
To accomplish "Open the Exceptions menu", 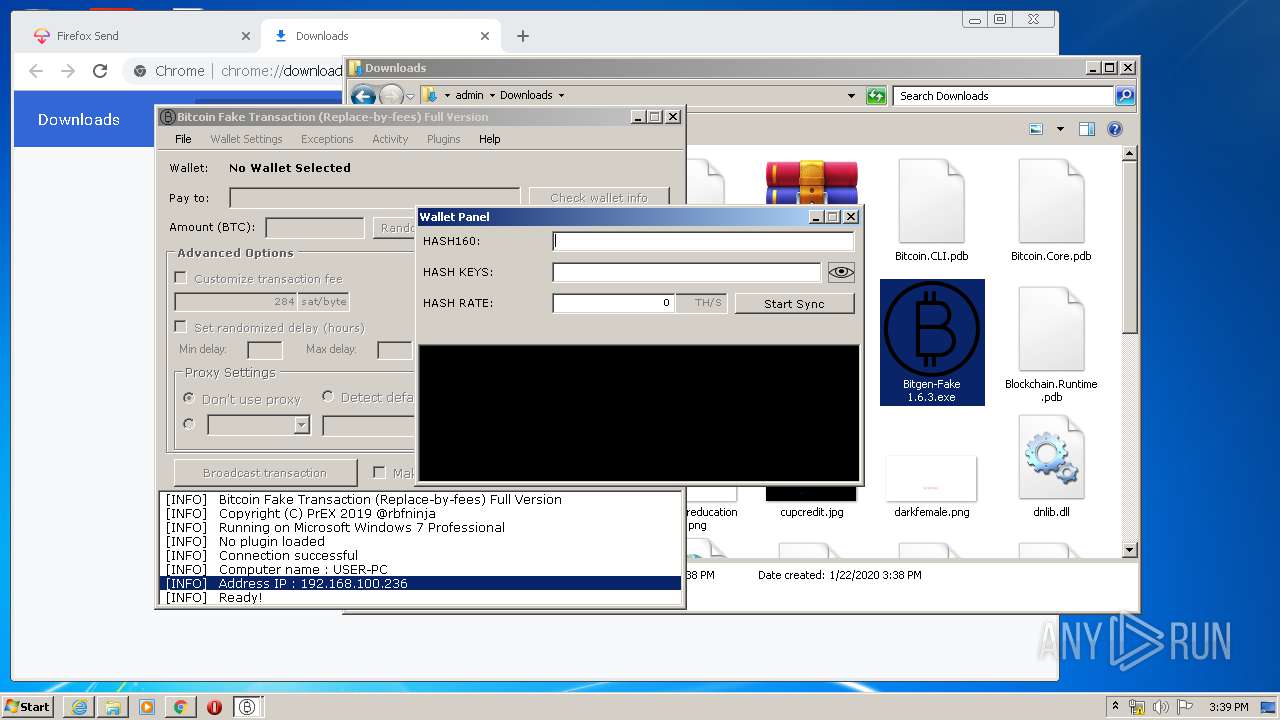I will (x=327, y=139).
